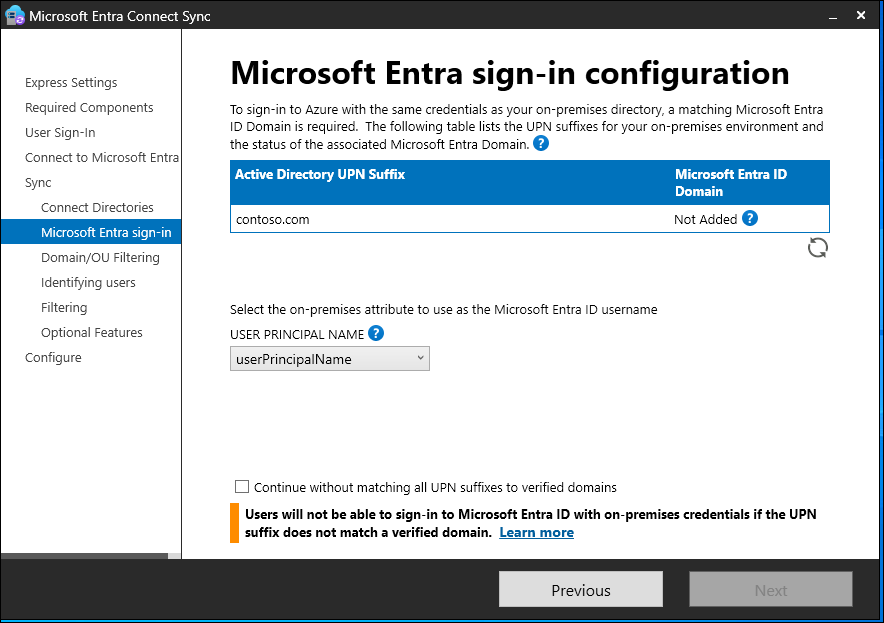Select Connect Directories under Sync
The height and width of the screenshot is (623, 884).
click(x=97, y=208)
